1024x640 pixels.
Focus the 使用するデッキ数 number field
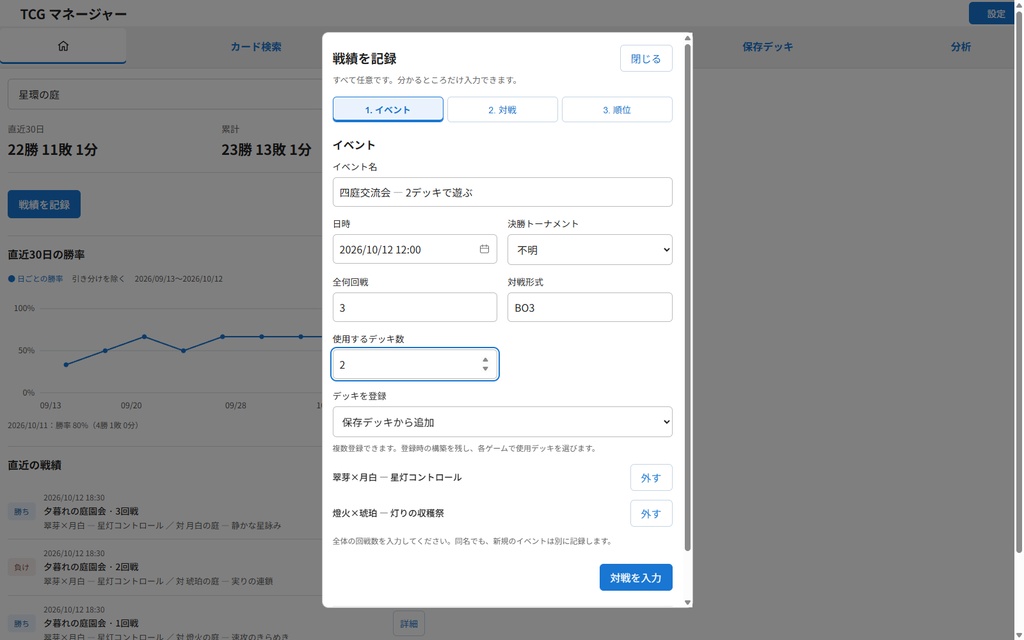click(x=415, y=364)
